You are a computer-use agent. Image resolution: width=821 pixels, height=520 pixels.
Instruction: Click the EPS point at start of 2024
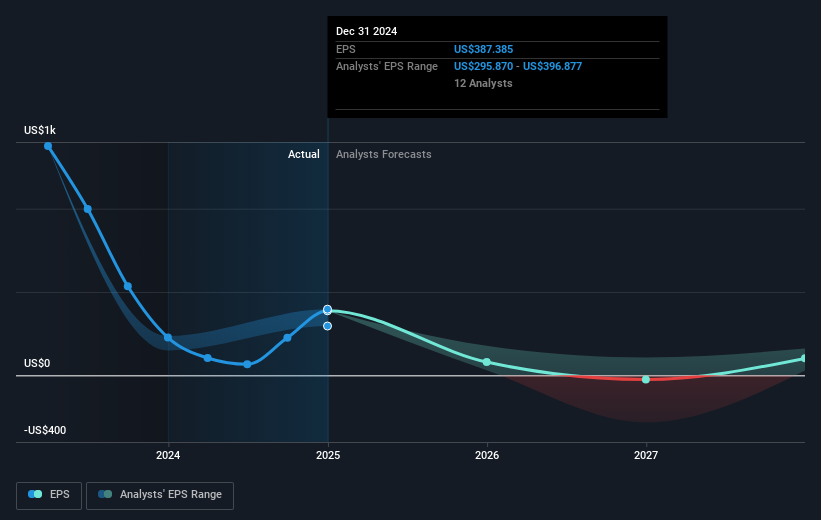coord(168,338)
